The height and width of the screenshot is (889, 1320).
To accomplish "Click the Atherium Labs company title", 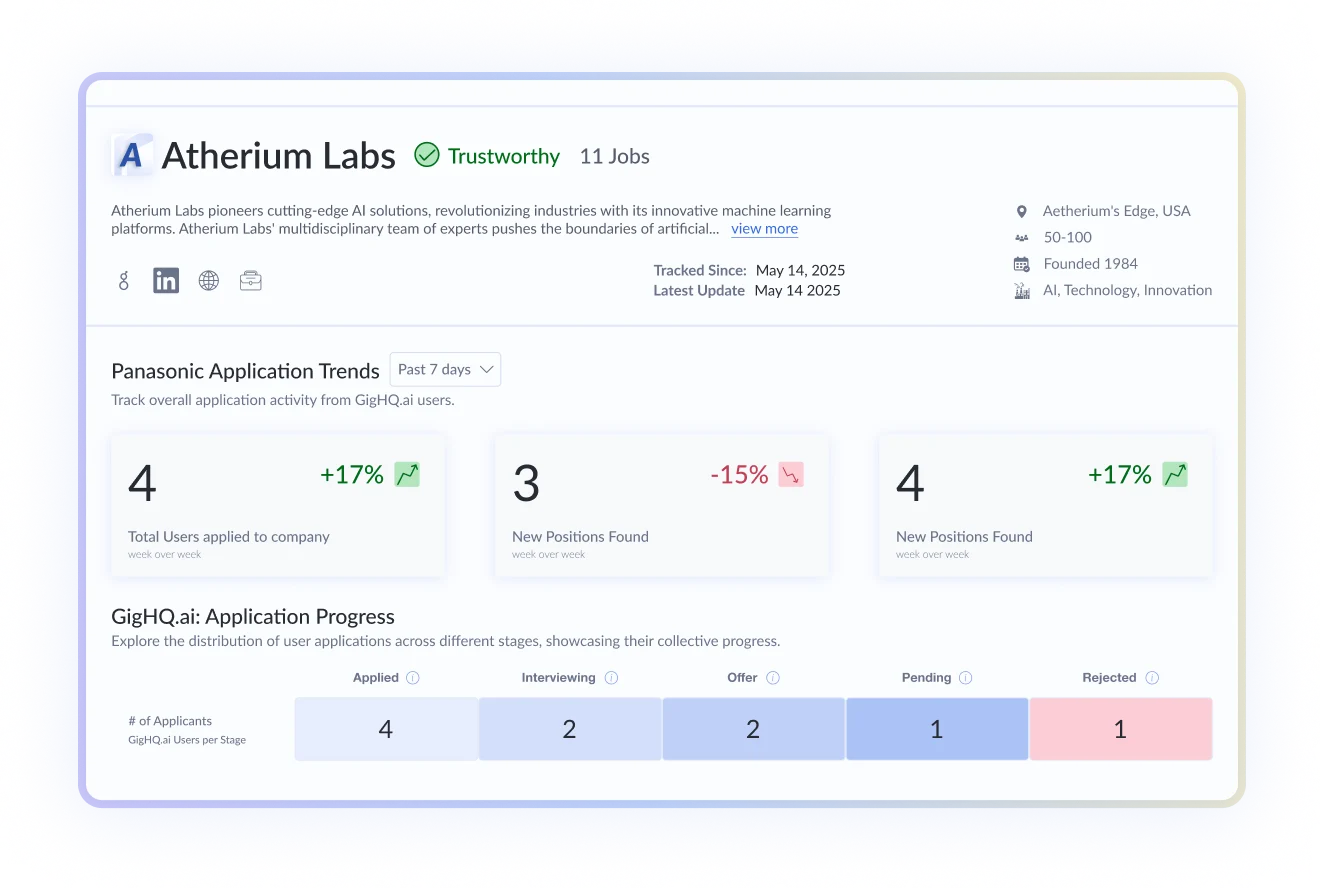I will pyautogui.click(x=279, y=156).
